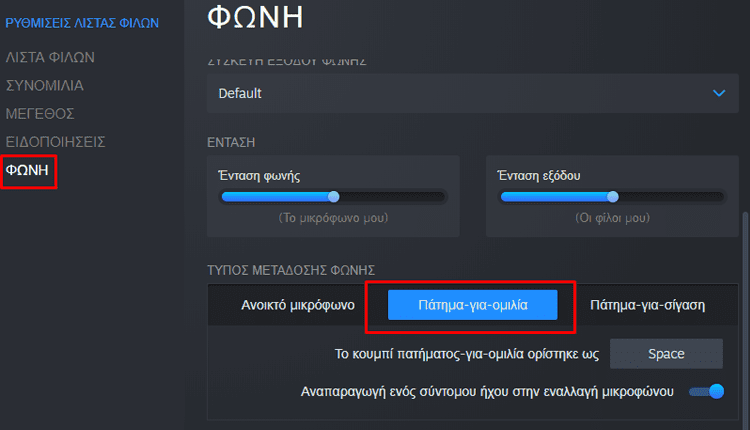Click the (Το μικρόφωνο μου) caption
Viewport: 750px width, 430px height.
[333, 218]
